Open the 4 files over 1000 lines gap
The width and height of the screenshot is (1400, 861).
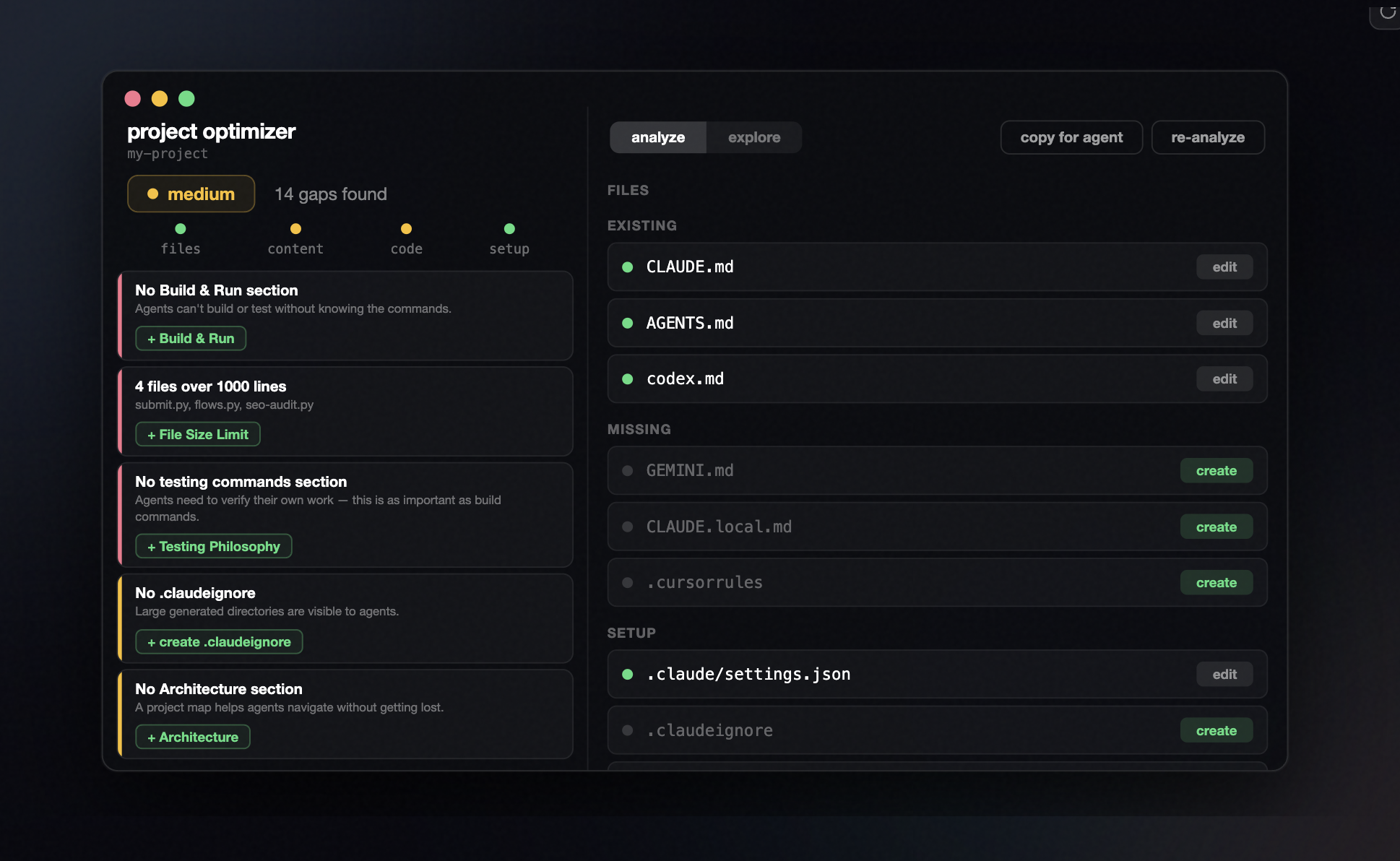[x=345, y=411]
